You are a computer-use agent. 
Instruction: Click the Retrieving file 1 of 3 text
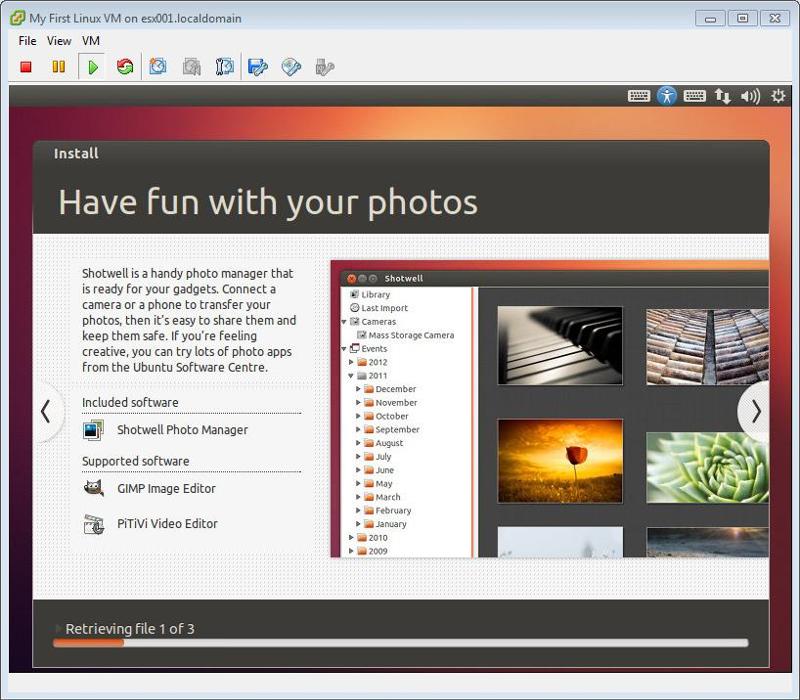click(130, 629)
